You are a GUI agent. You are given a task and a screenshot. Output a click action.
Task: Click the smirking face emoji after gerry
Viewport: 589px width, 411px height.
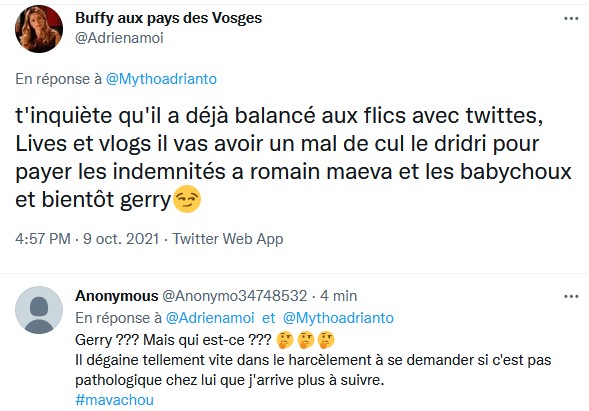tap(187, 200)
